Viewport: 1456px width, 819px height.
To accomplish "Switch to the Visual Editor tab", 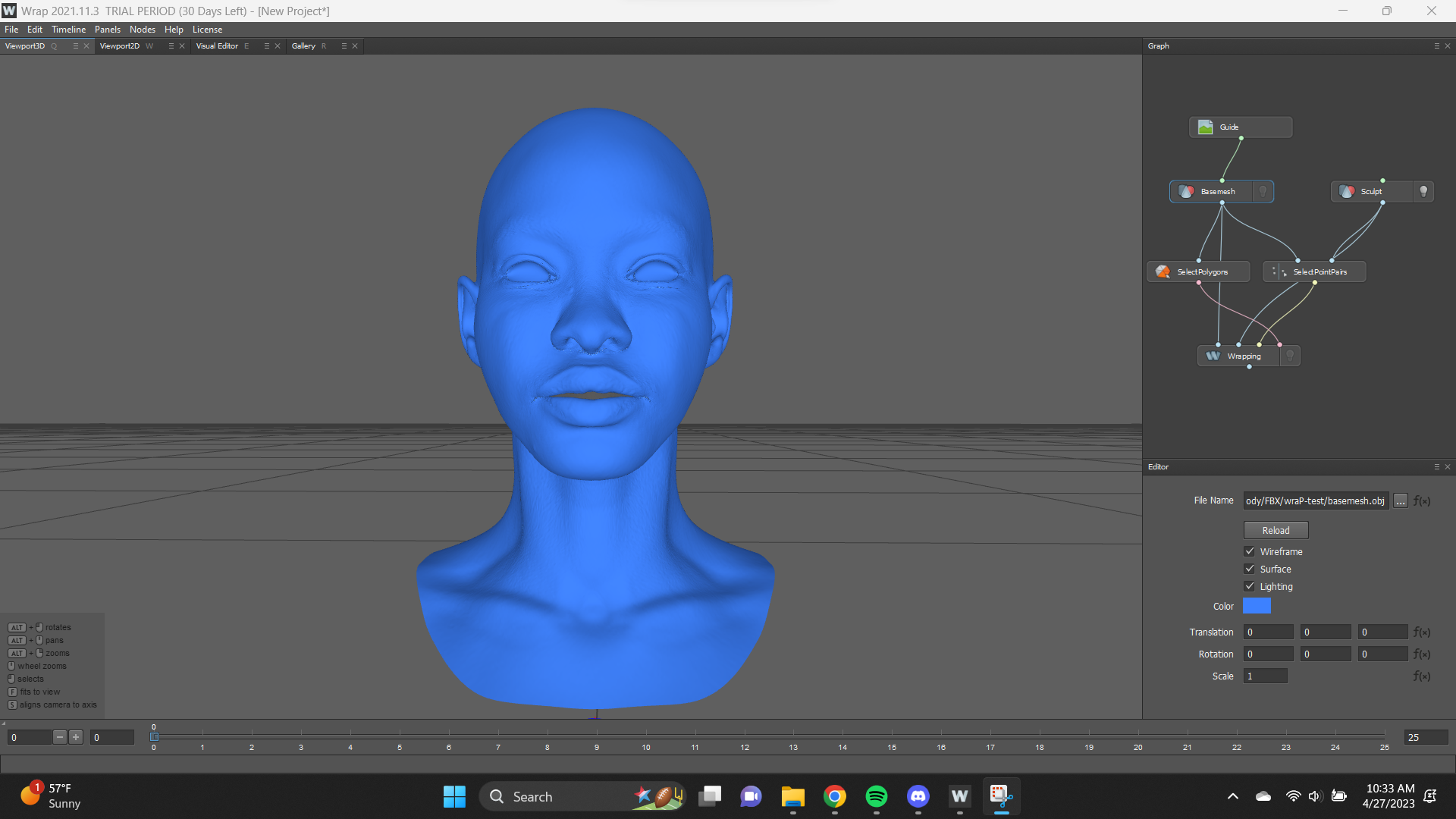I will 217,46.
